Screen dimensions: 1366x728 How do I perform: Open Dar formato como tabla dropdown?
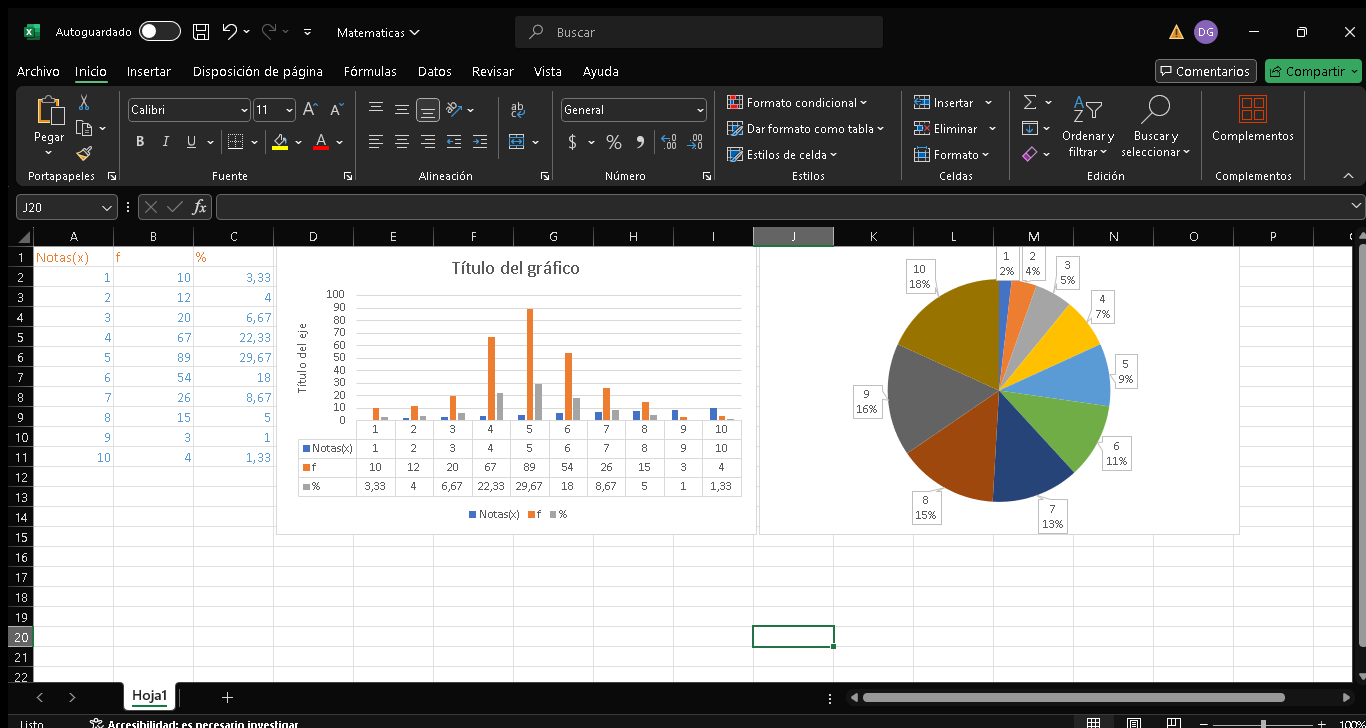[x=805, y=128]
